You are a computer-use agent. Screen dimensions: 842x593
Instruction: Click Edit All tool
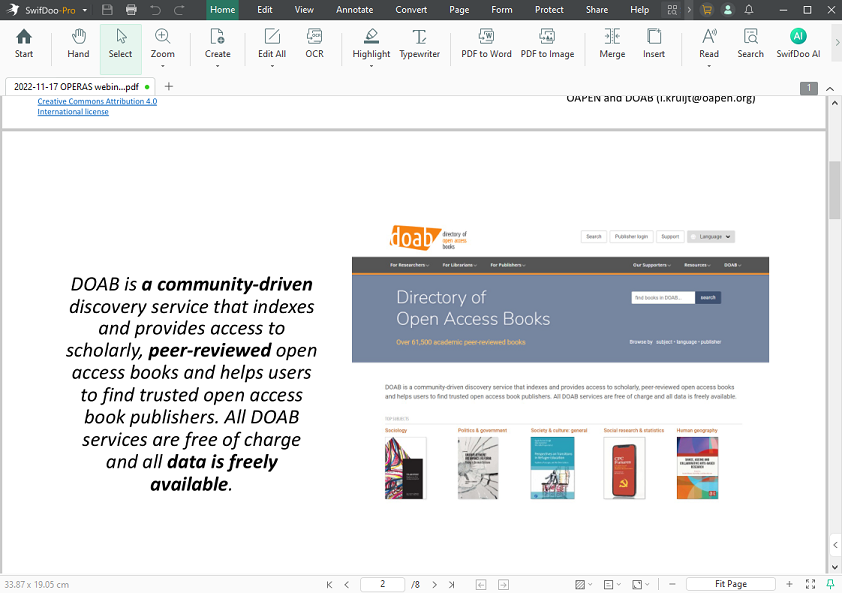pos(272,44)
